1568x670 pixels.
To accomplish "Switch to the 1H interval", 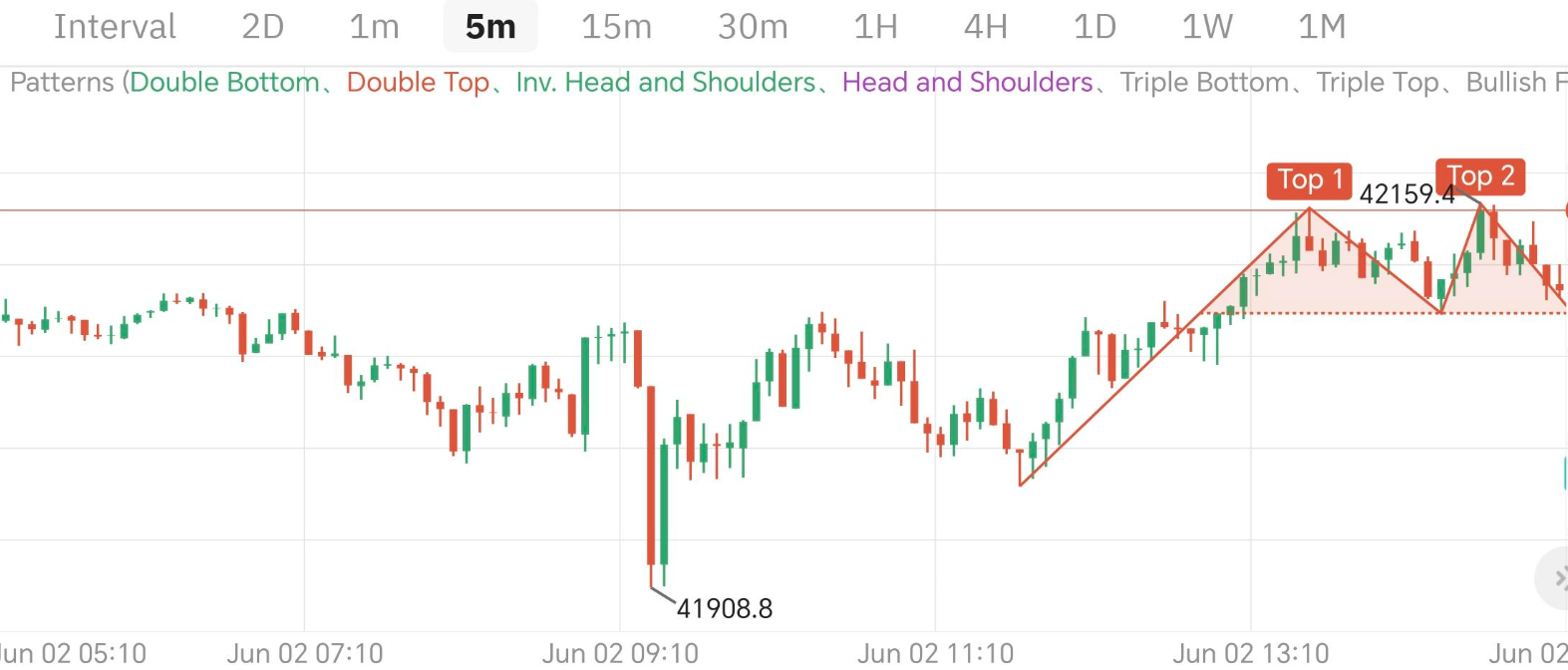I will click(x=875, y=27).
